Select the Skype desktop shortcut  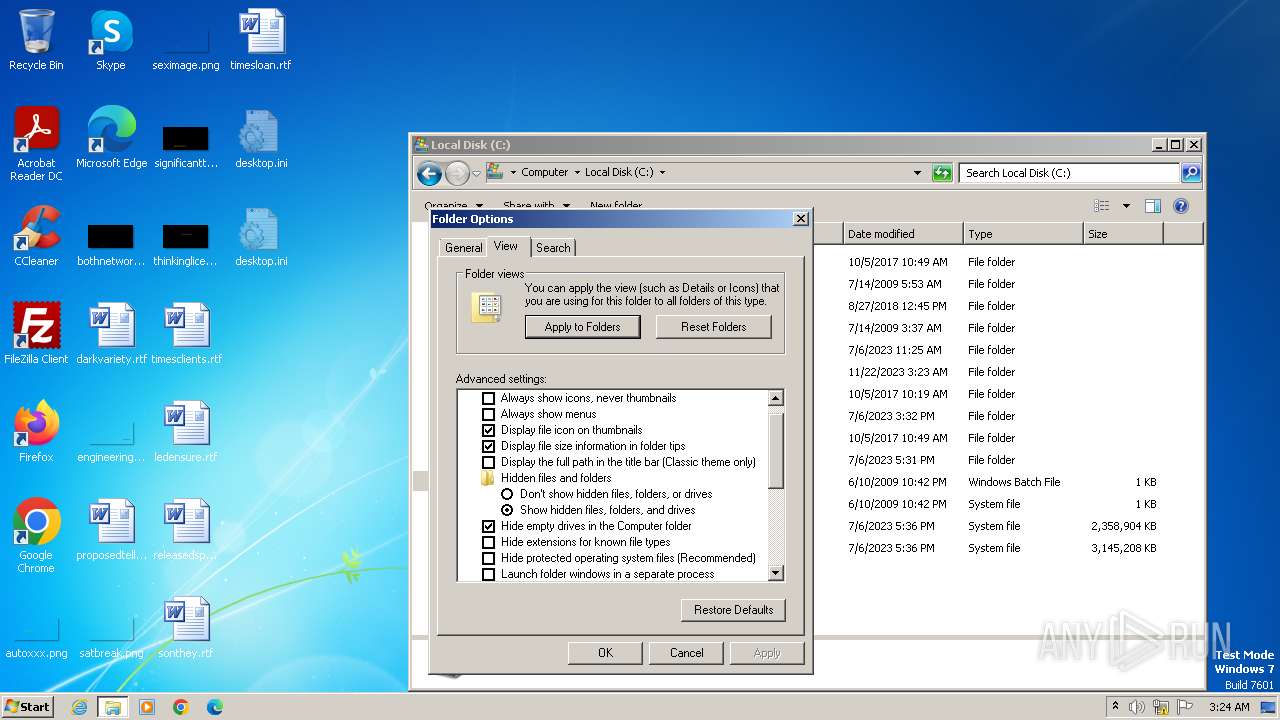(110, 40)
